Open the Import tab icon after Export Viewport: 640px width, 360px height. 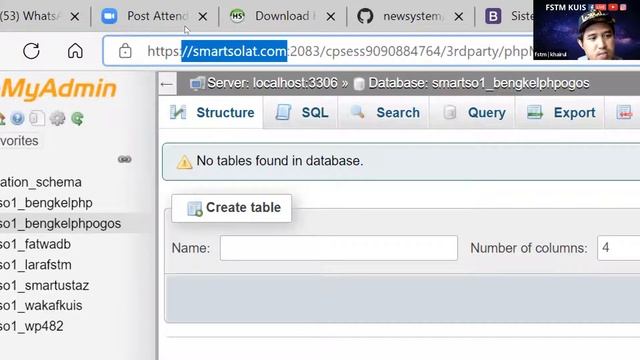point(624,113)
